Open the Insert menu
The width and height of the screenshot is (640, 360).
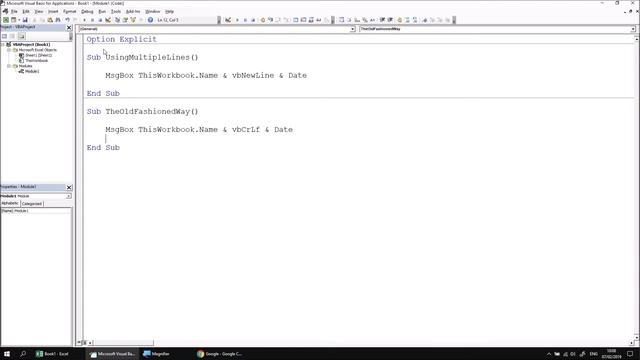tap(53, 11)
